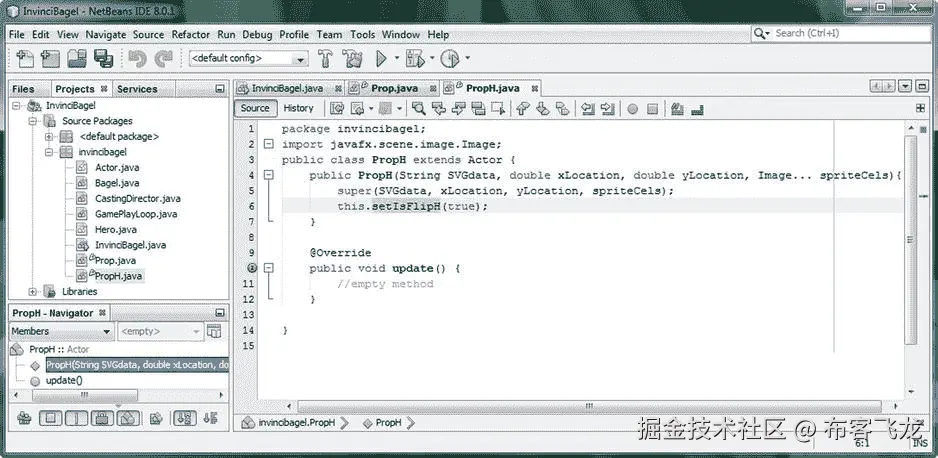Click Clean and Build Project icon
This screenshot has width=938, height=458.
[x=352, y=58]
